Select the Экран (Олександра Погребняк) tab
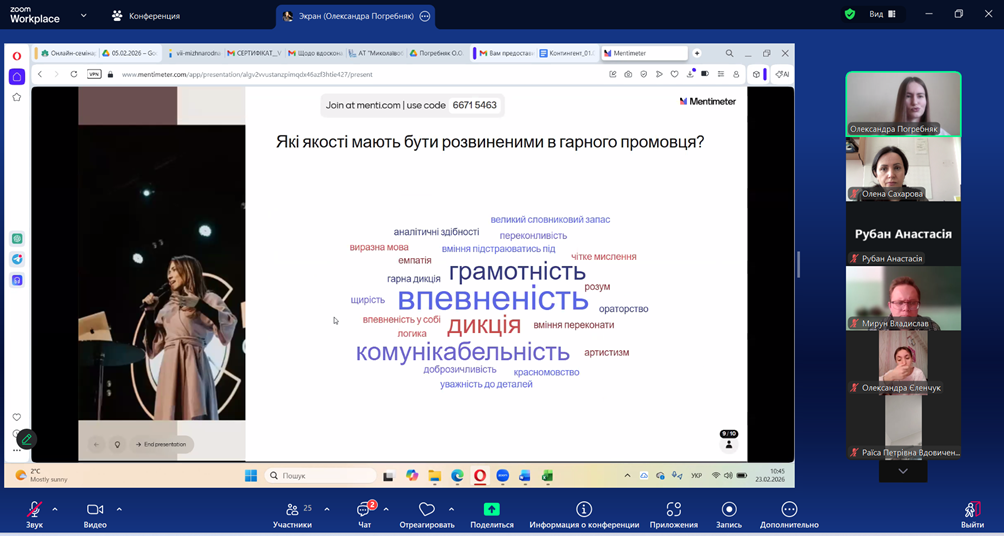 click(x=355, y=16)
